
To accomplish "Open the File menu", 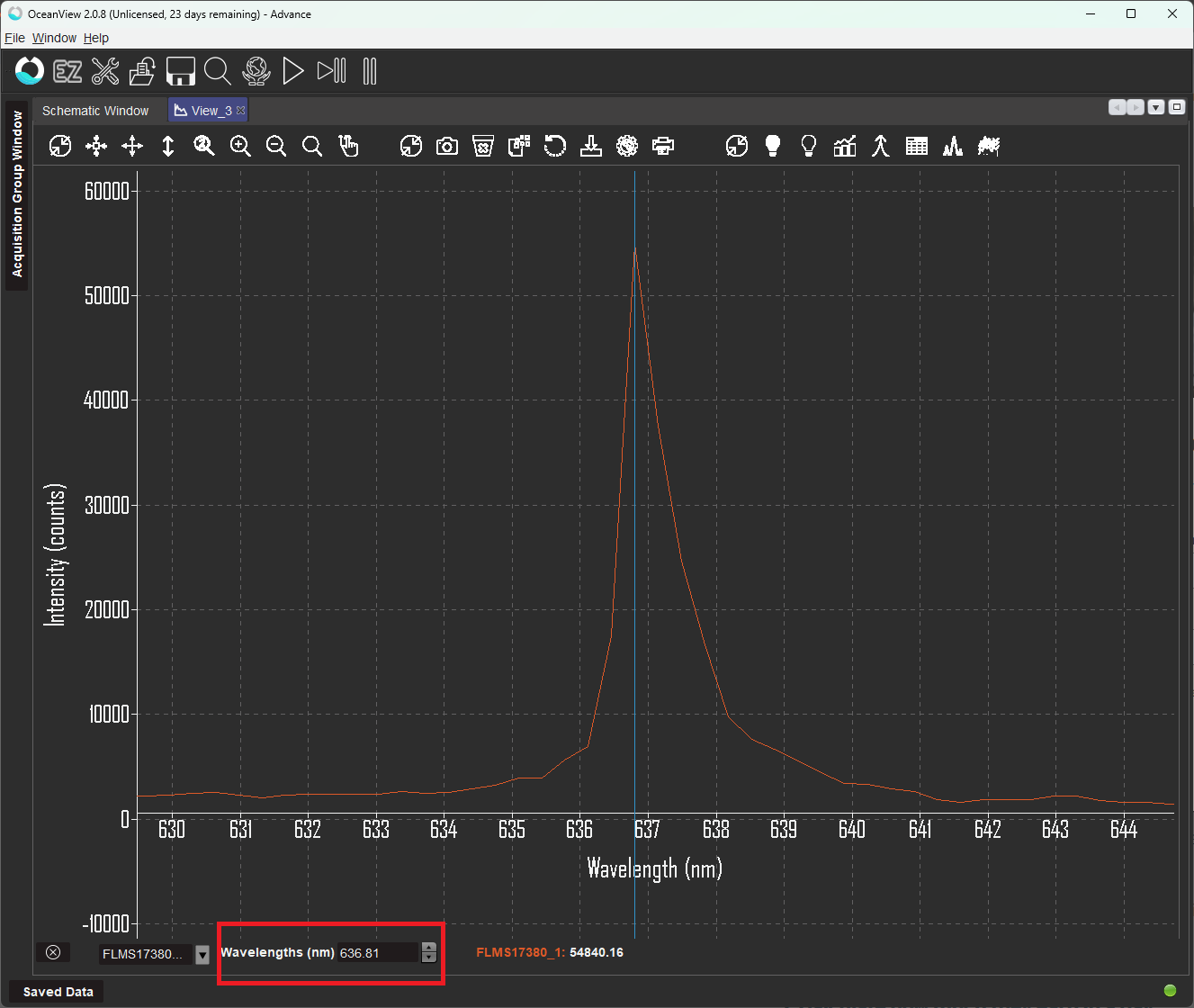I will coord(14,38).
